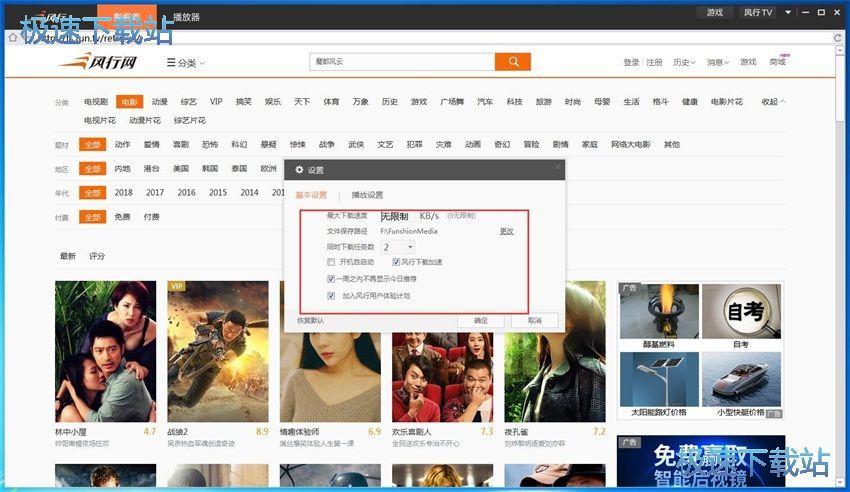Select the 电视剧 category

click(96, 101)
